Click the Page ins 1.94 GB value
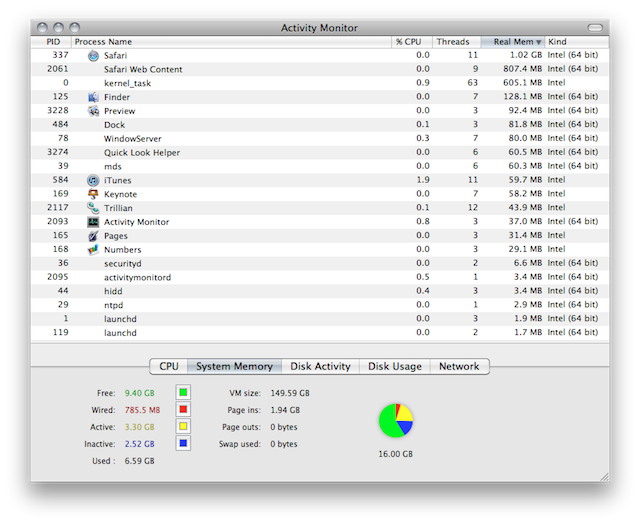Screen dimensions: 640x524 pyautogui.click(x=285, y=410)
